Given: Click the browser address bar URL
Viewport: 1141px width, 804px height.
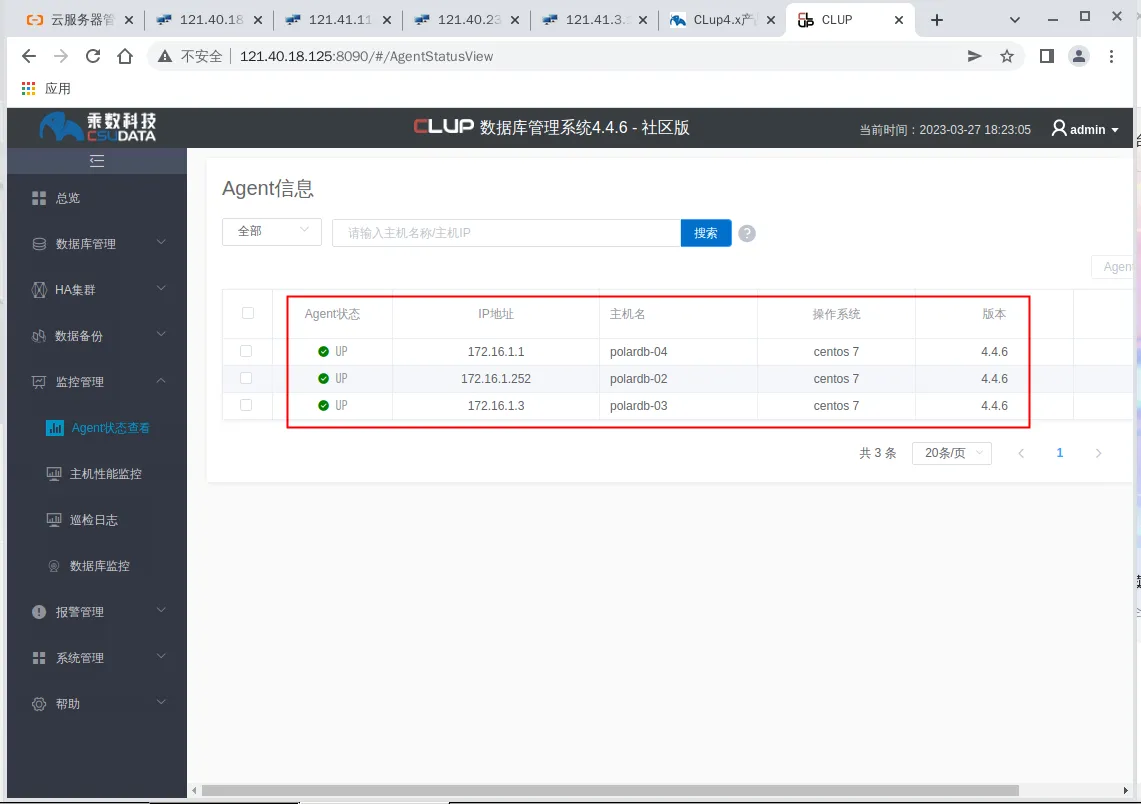Looking at the screenshot, I should 367,56.
